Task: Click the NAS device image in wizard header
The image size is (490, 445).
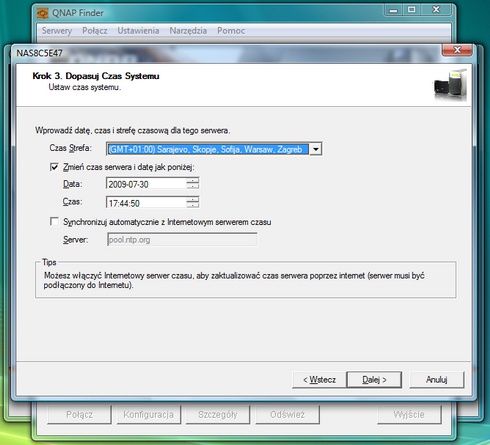Action: point(450,84)
